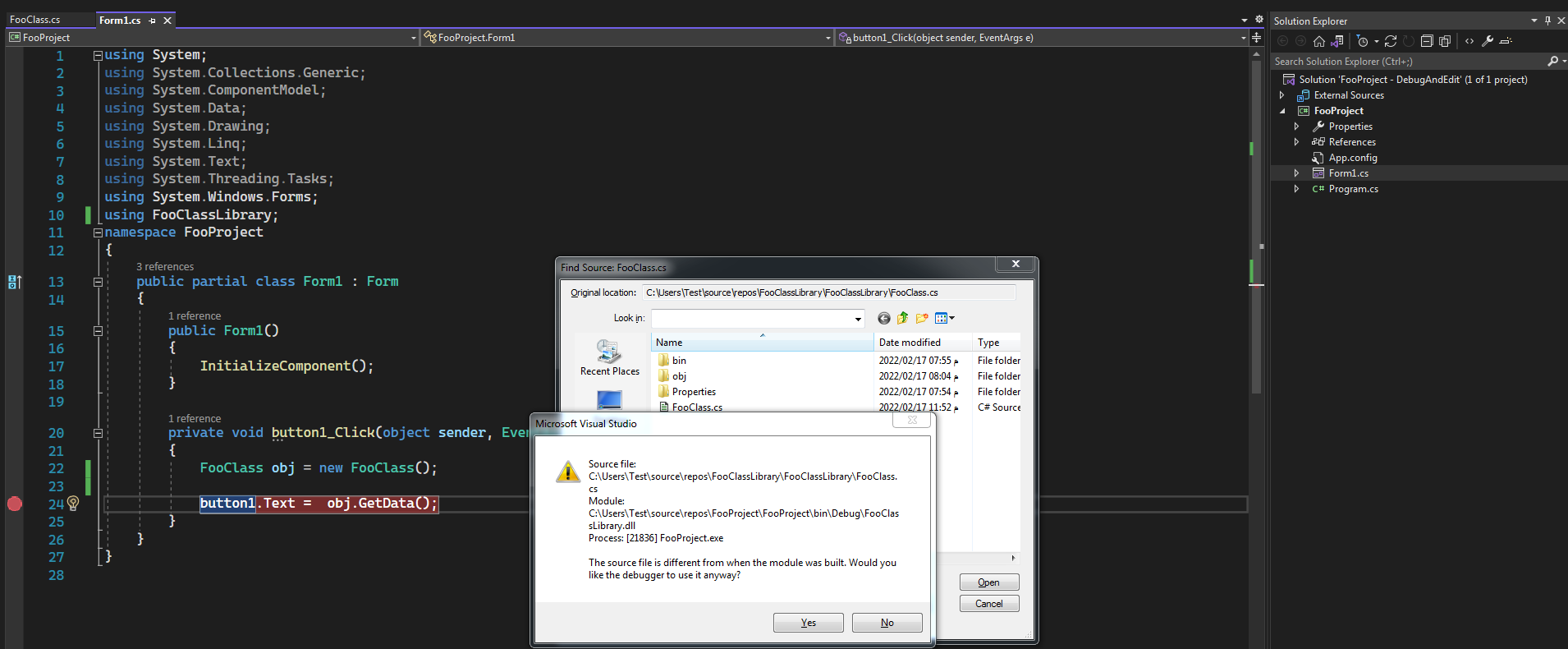This screenshot has height=649, width=1568.
Task: Expand the Program.cs tree node
Action: pos(1297,189)
